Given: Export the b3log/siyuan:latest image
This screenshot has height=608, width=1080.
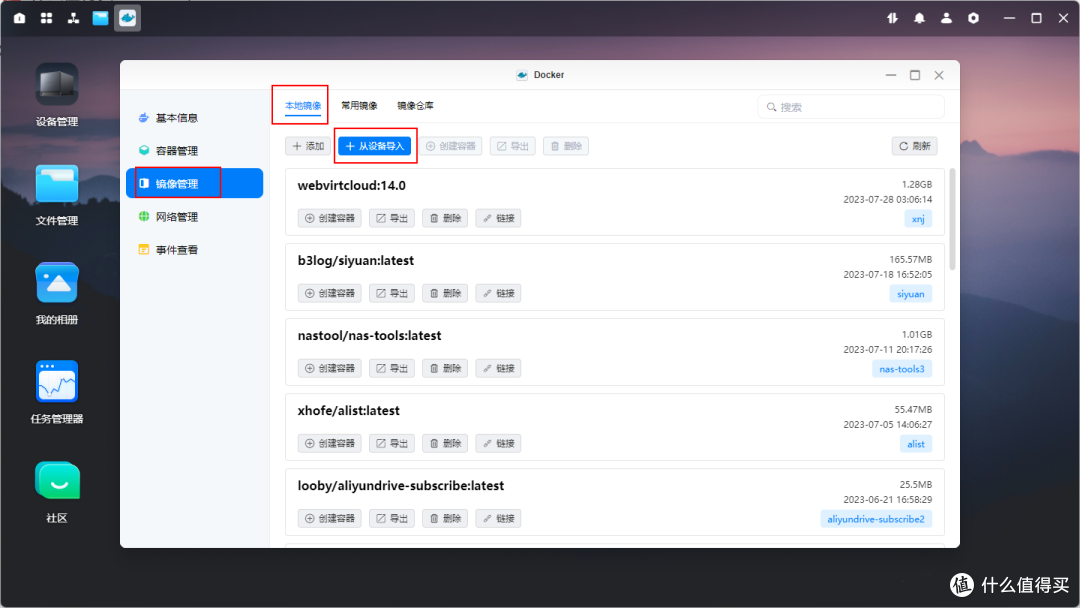Looking at the screenshot, I should [x=392, y=293].
